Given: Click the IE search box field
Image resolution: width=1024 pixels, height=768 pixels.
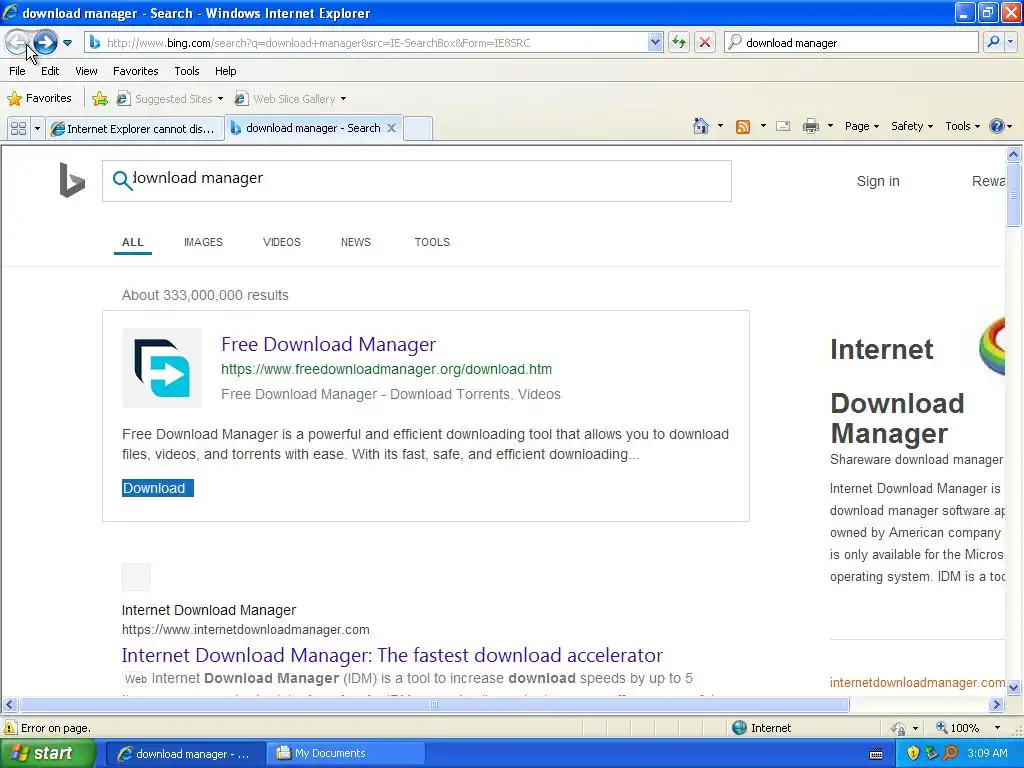Looking at the screenshot, I should (x=851, y=43).
